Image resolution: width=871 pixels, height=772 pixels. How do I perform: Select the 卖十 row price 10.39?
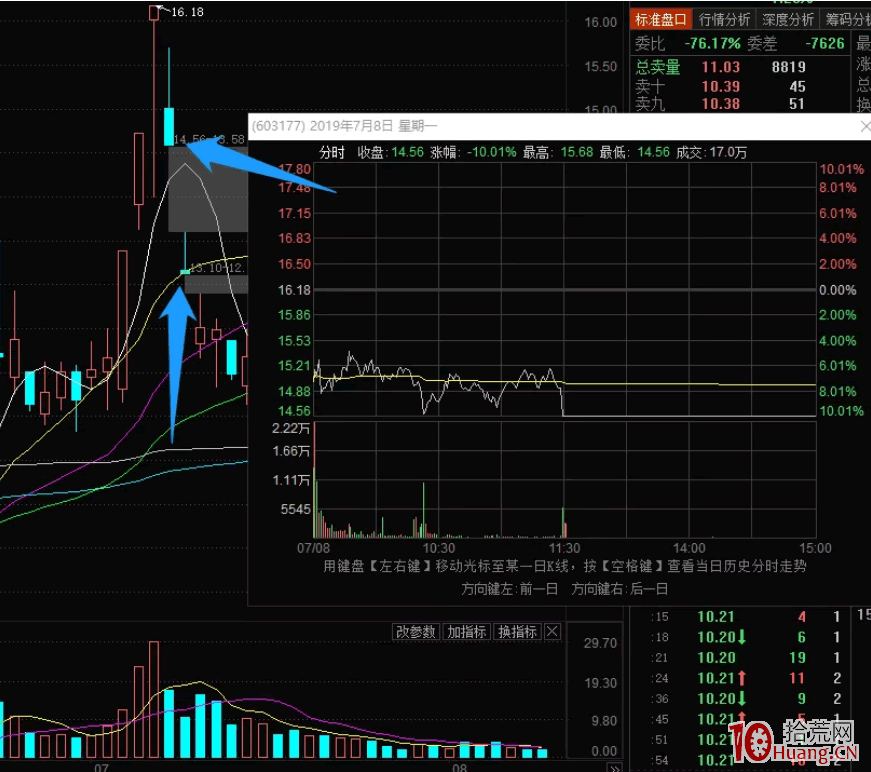(x=720, y=87)
